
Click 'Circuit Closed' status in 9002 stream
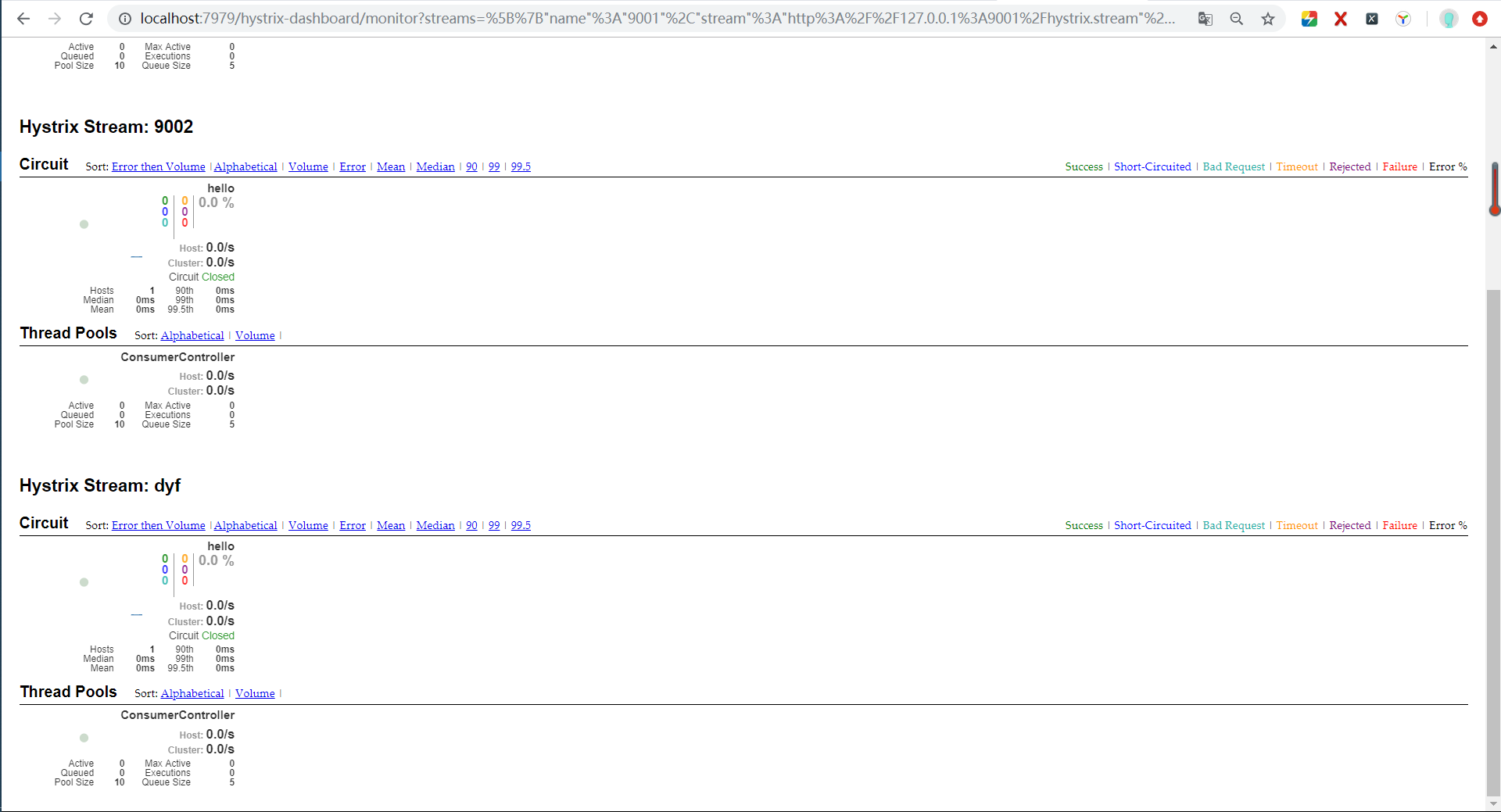pyautogui.click(x=202, y=277)
